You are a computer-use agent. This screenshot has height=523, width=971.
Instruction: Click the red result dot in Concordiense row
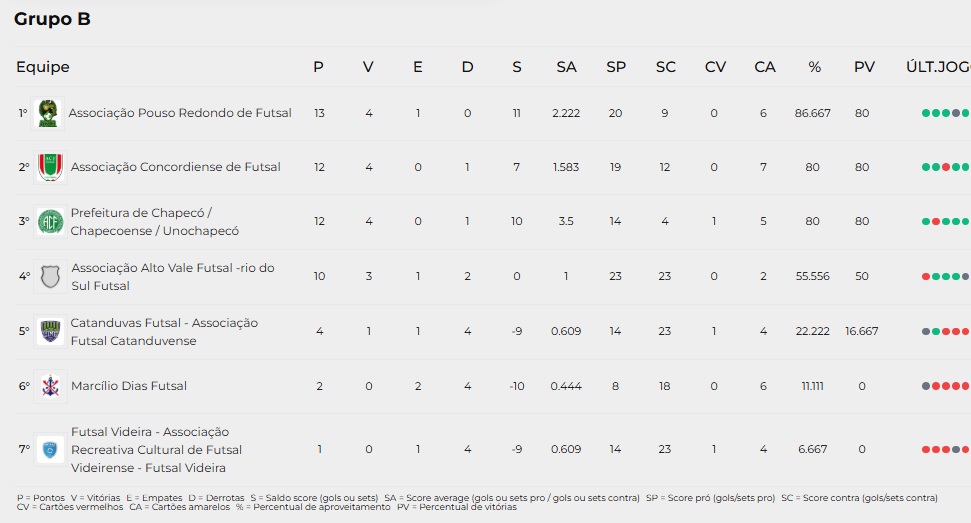[x=946, y=167]
